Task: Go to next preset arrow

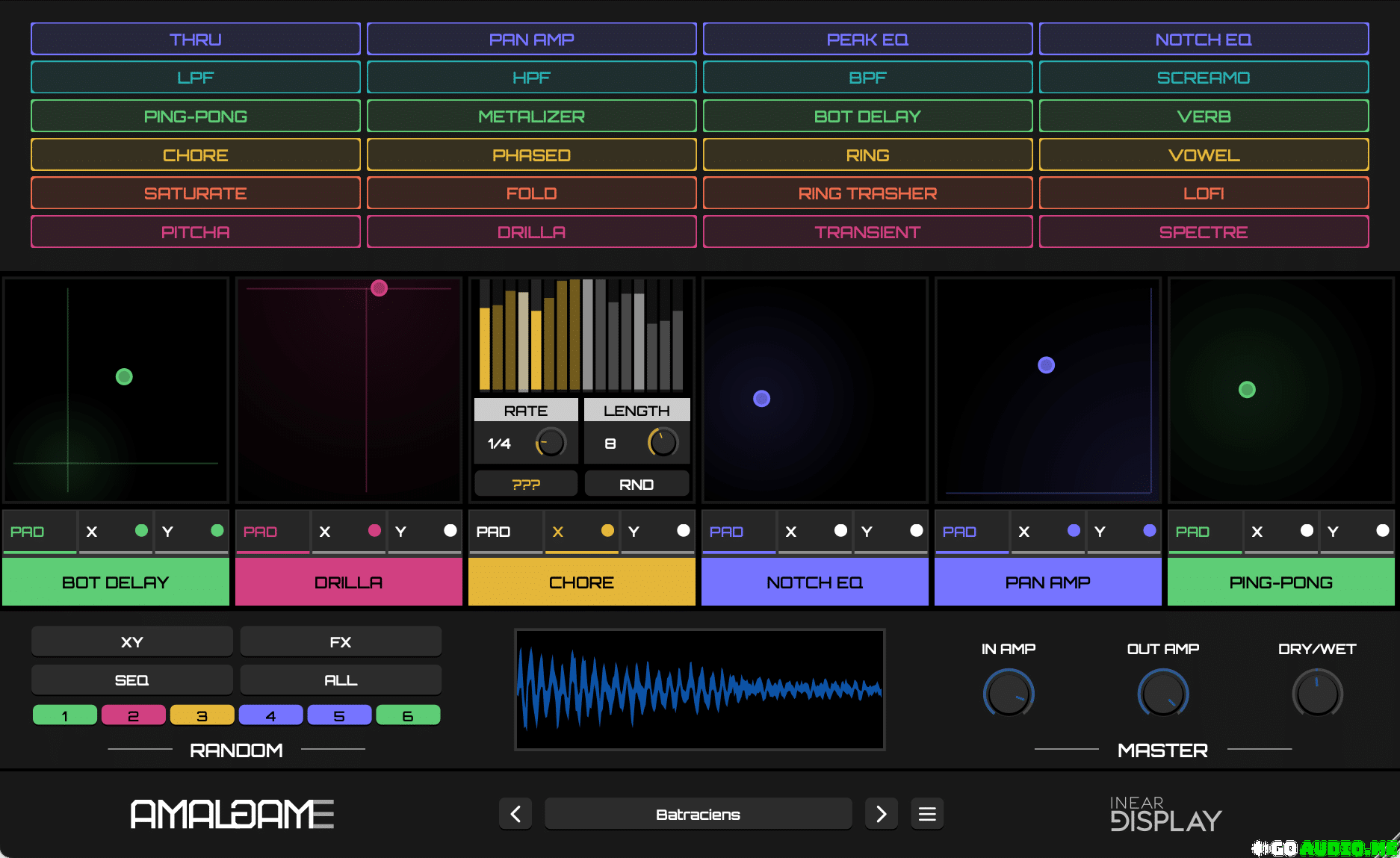Action: pos(882,813)
